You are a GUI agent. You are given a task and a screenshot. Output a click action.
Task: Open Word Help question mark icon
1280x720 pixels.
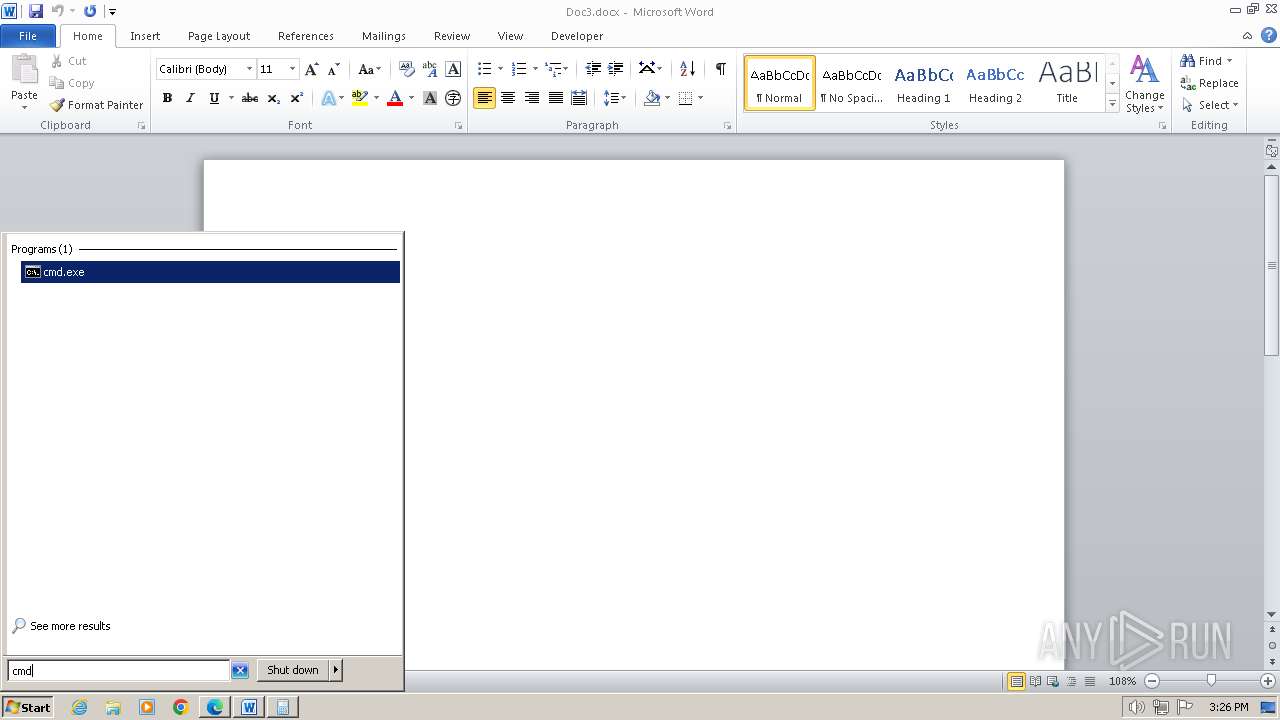point(1269,35)
